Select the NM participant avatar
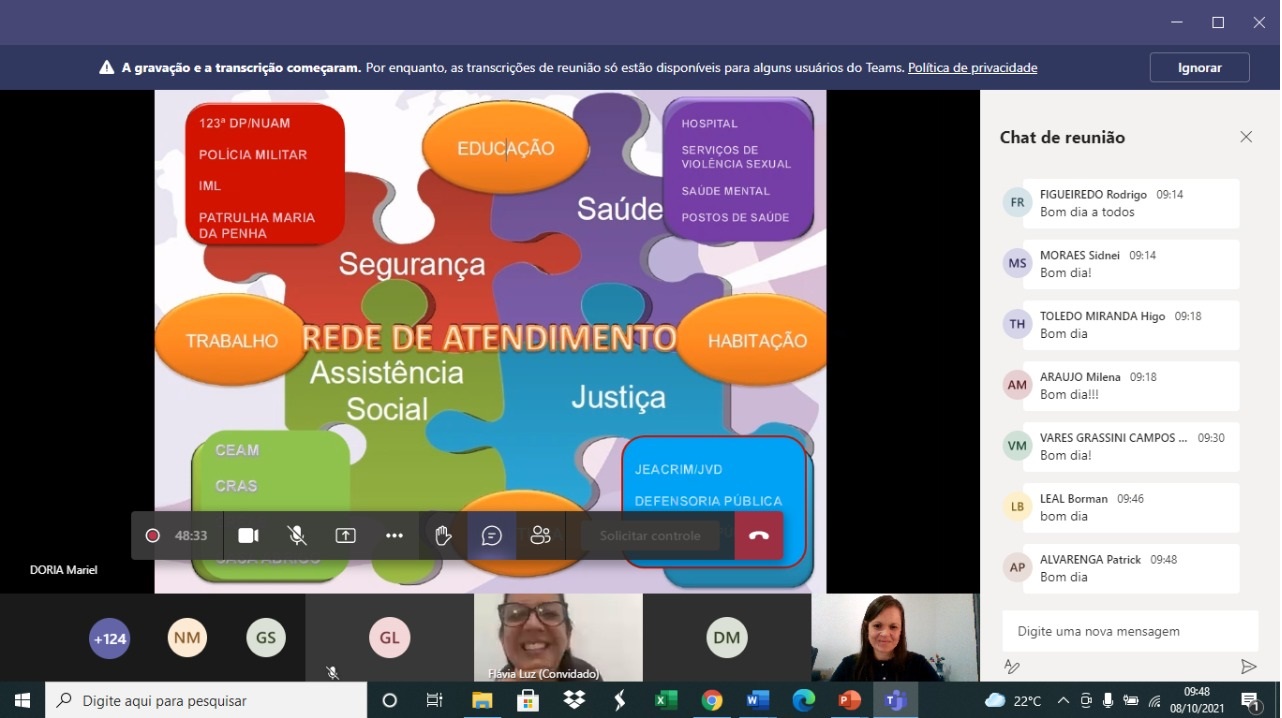The image size is (1282, 718). tap(187, 638)
